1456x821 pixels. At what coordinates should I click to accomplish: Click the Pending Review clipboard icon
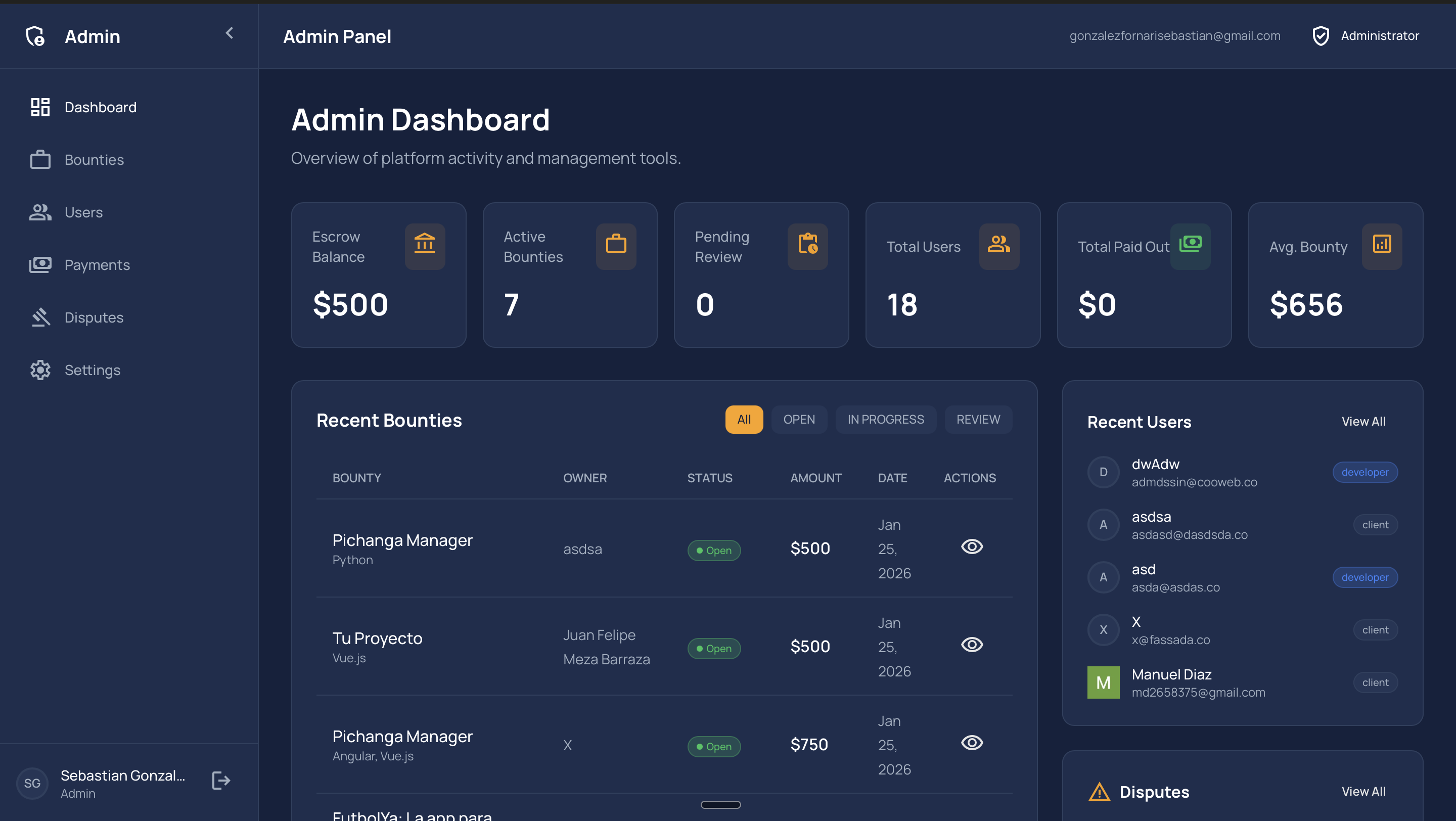click(x=807, y=245)
